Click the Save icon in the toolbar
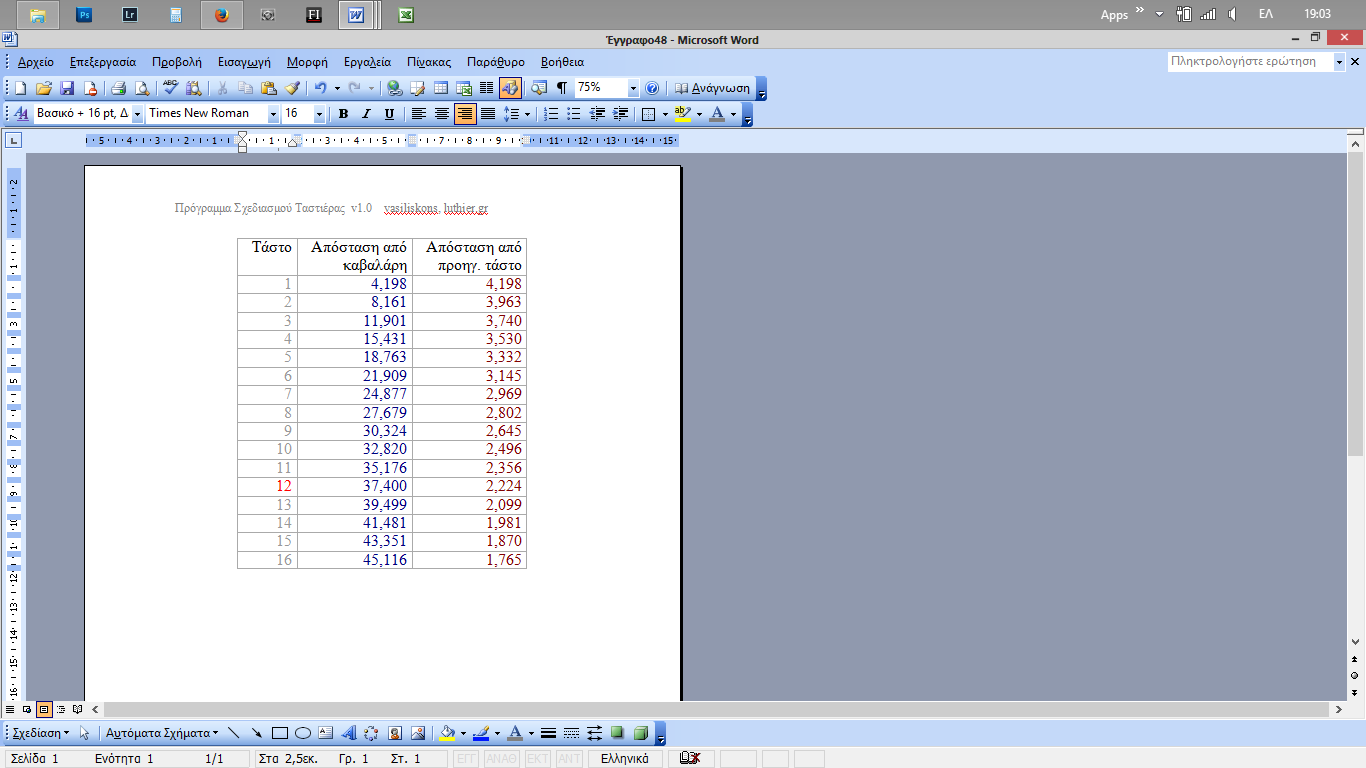Screen dimensions: 1366x768 click(67, 88)
